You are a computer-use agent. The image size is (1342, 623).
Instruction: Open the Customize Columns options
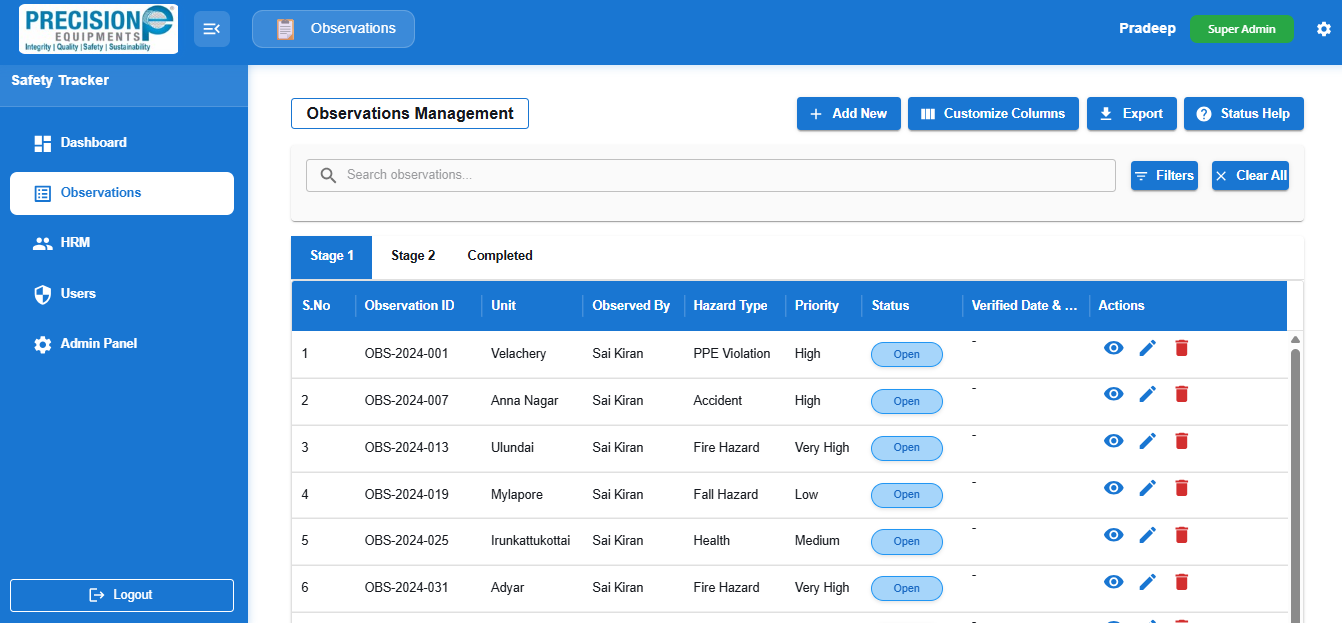(993, 114)
